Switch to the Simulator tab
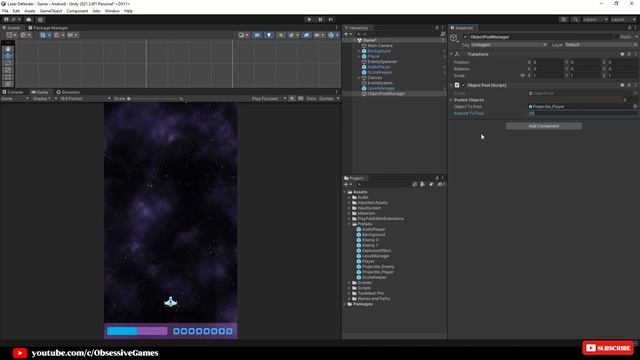This screenshot has width=640, height=360. (68, 92)
